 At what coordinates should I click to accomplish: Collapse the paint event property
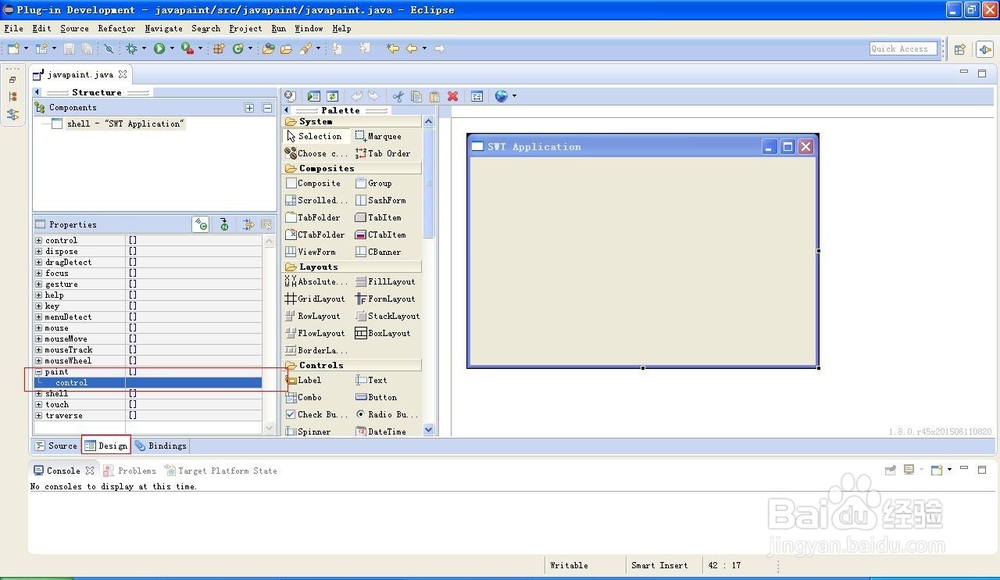click(x=39, y=371)
